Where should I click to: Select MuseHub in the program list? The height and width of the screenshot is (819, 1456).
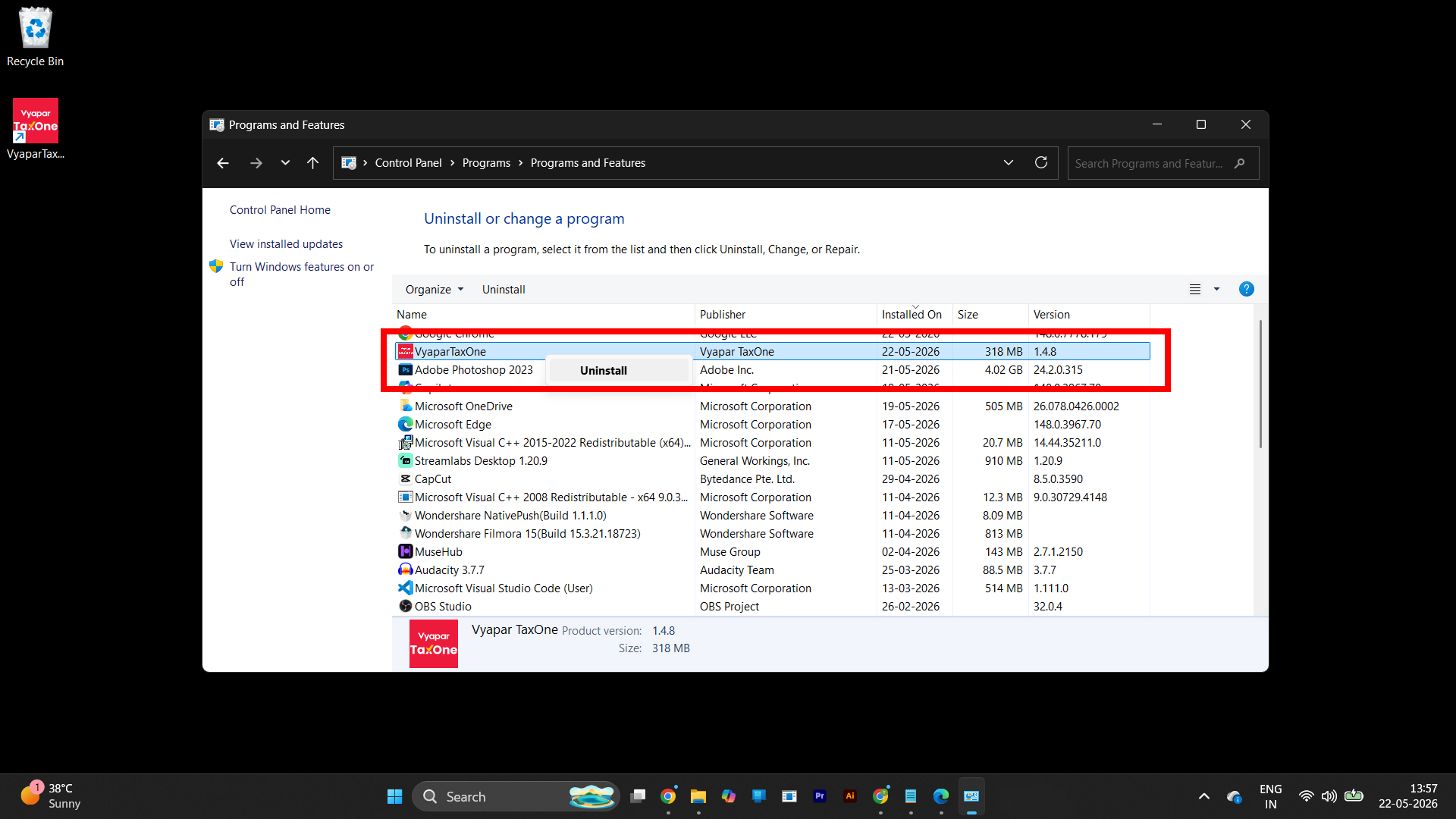click(773, 552)
